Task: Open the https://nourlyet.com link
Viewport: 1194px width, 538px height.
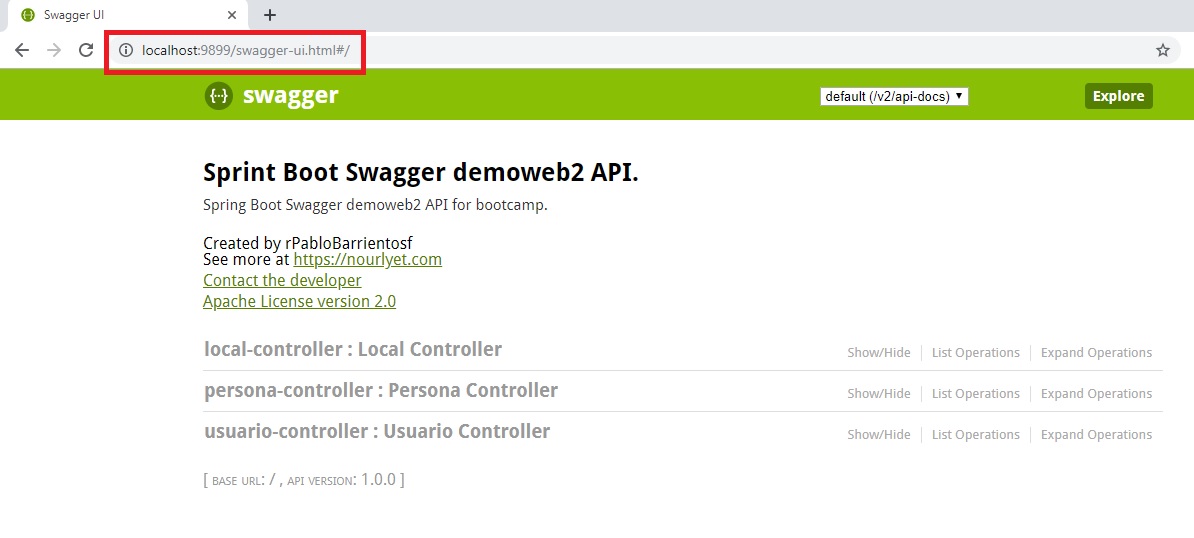Action: (368, 259)
